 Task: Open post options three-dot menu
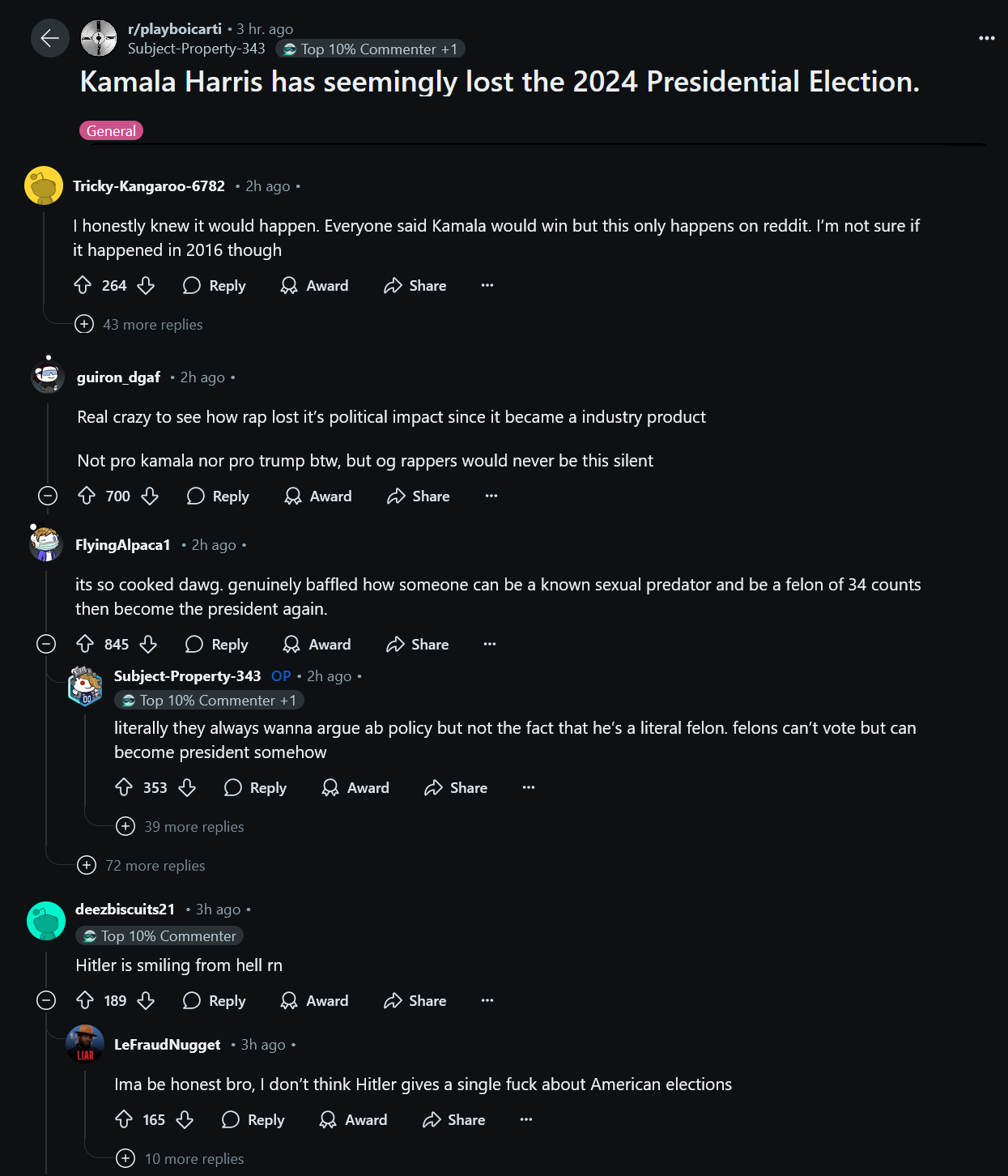click(x=986, y=38)
